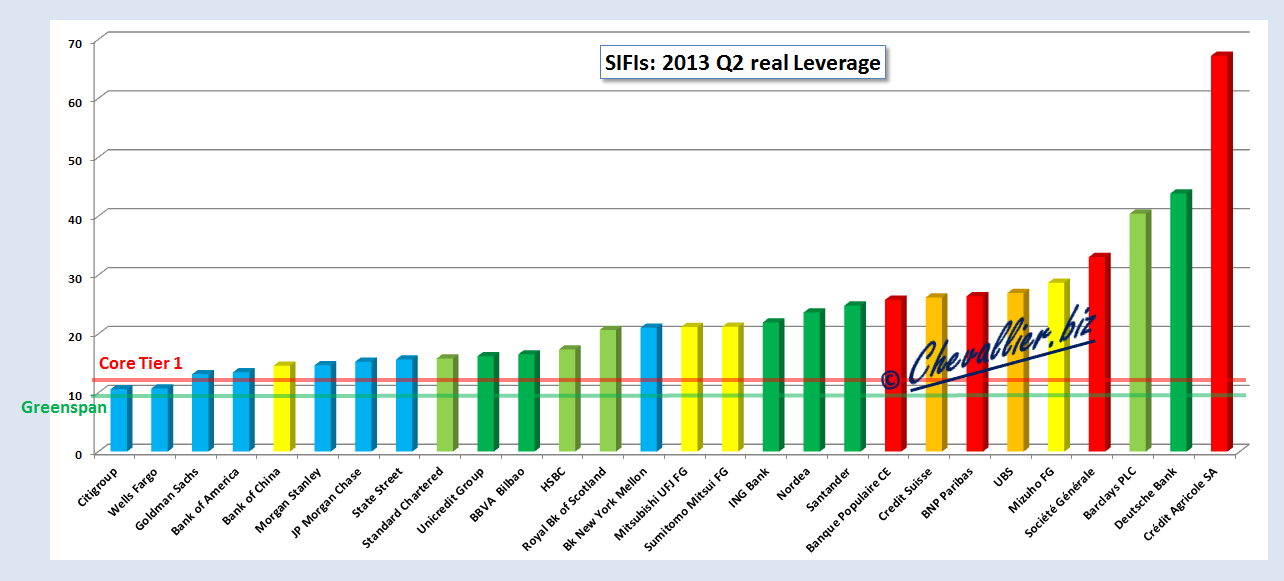Click the Greenspan label

pos(64,408)
